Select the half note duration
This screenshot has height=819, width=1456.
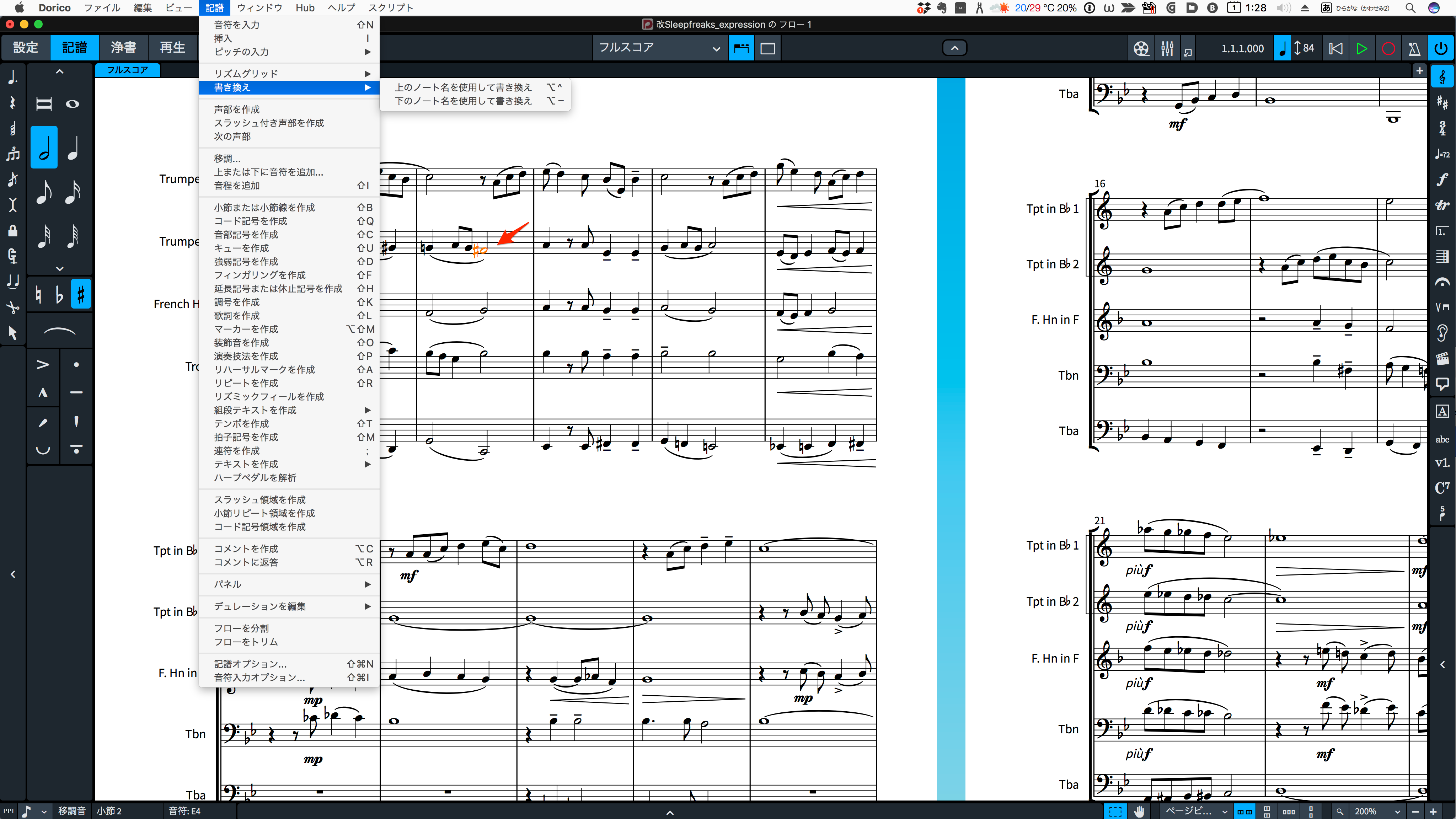click(x=44, y=148)
